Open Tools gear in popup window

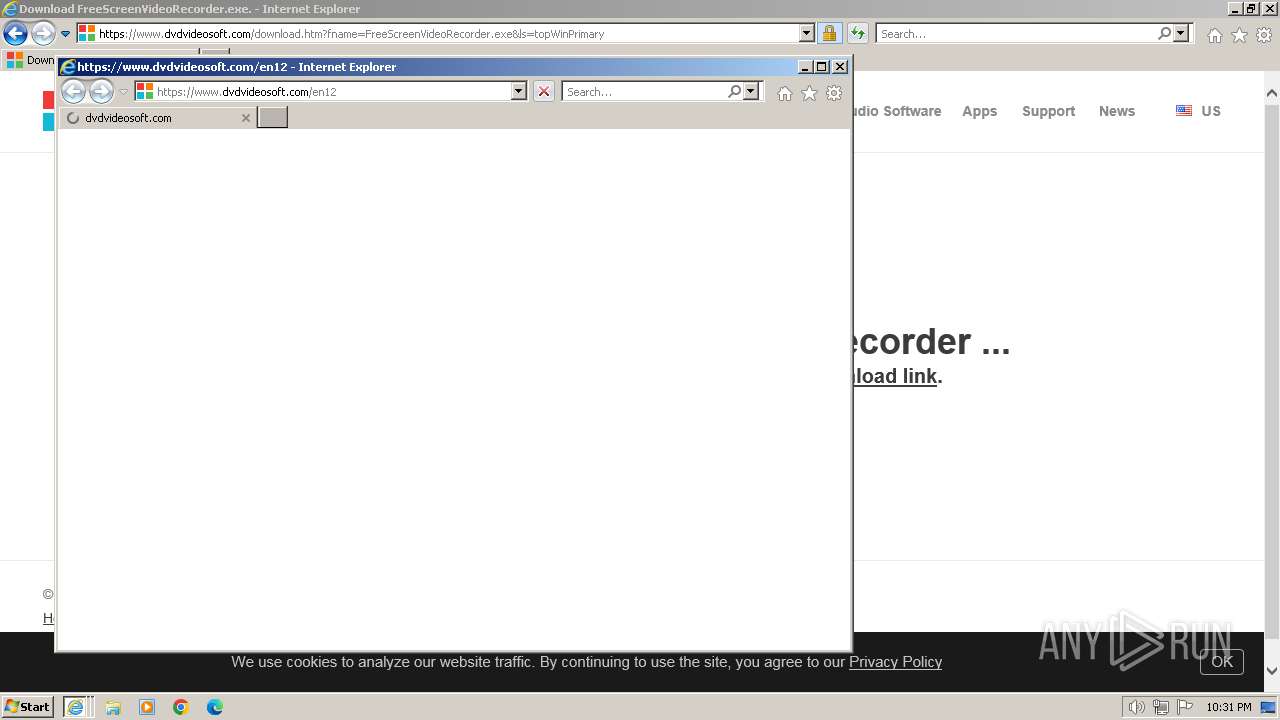(x=834, y=93)
